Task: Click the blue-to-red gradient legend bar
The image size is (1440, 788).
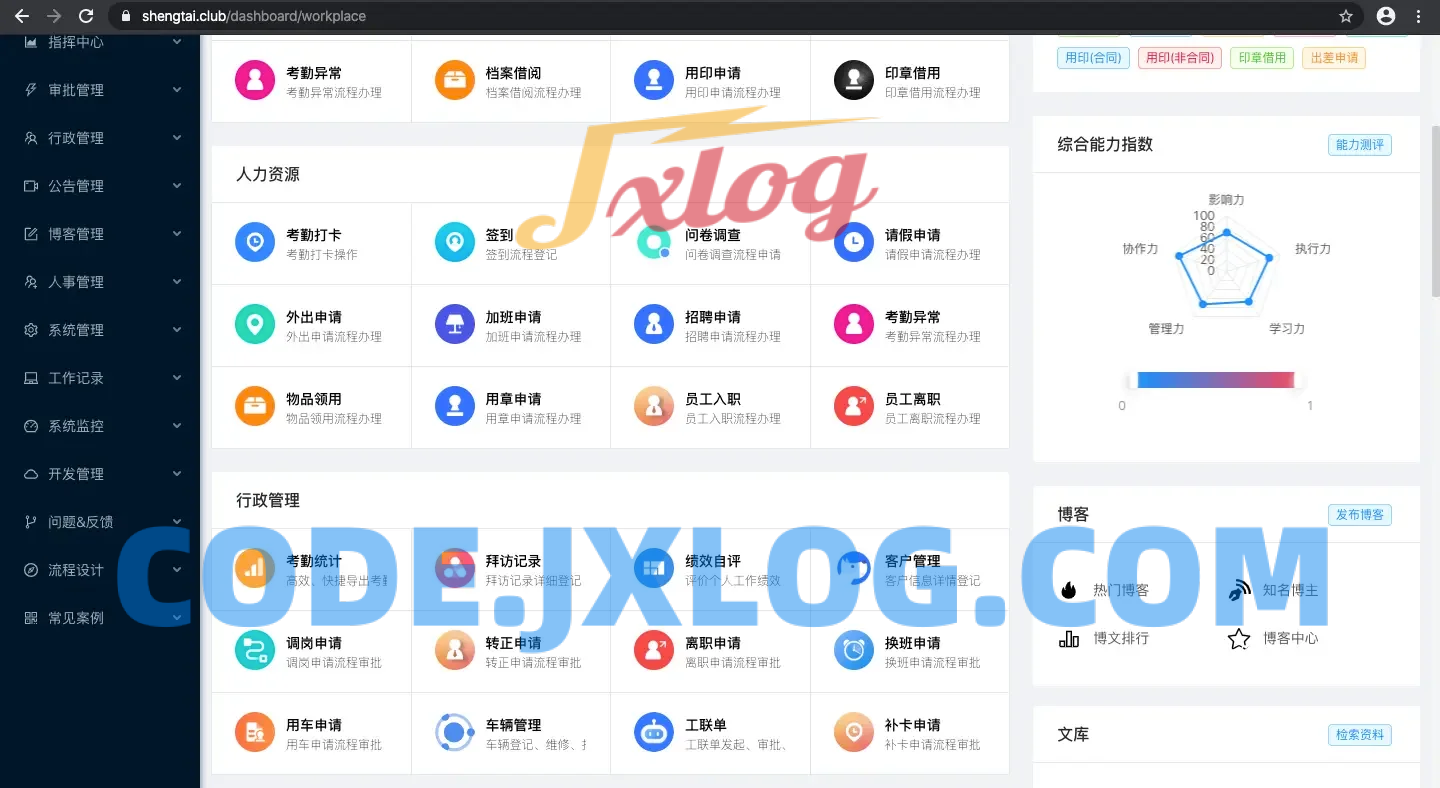Action: pos(1215,380)
